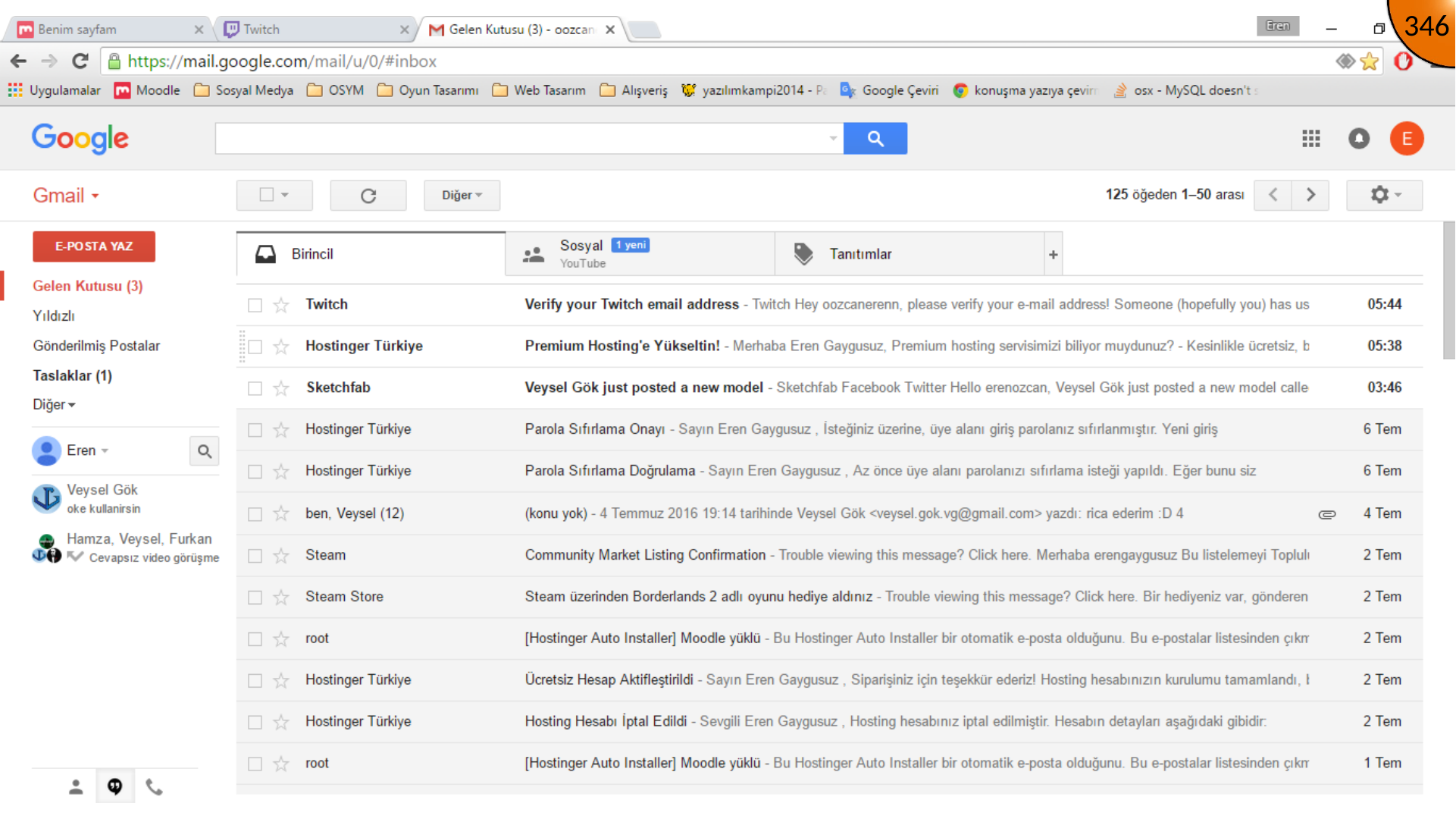Open the Hangouts conversations icon at bottom
The width and height of the screenshot is (1456, 819).
114,787
